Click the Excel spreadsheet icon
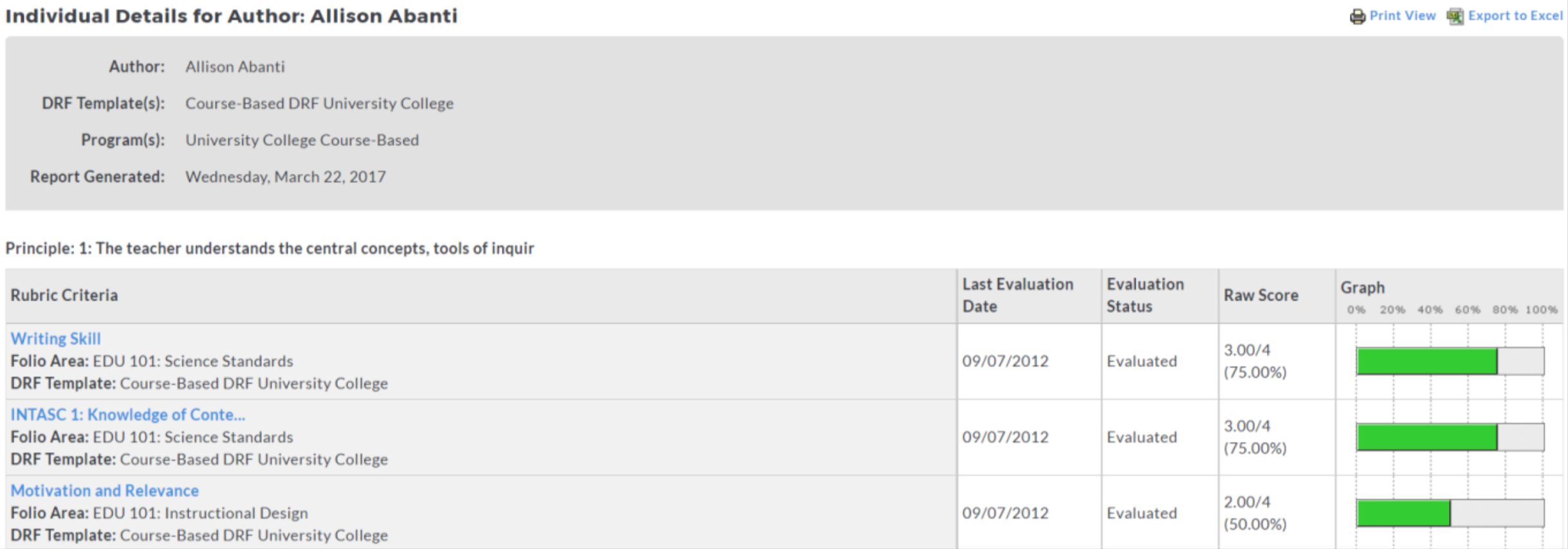Screen dimensions: 1568x549 (1455, 17)
